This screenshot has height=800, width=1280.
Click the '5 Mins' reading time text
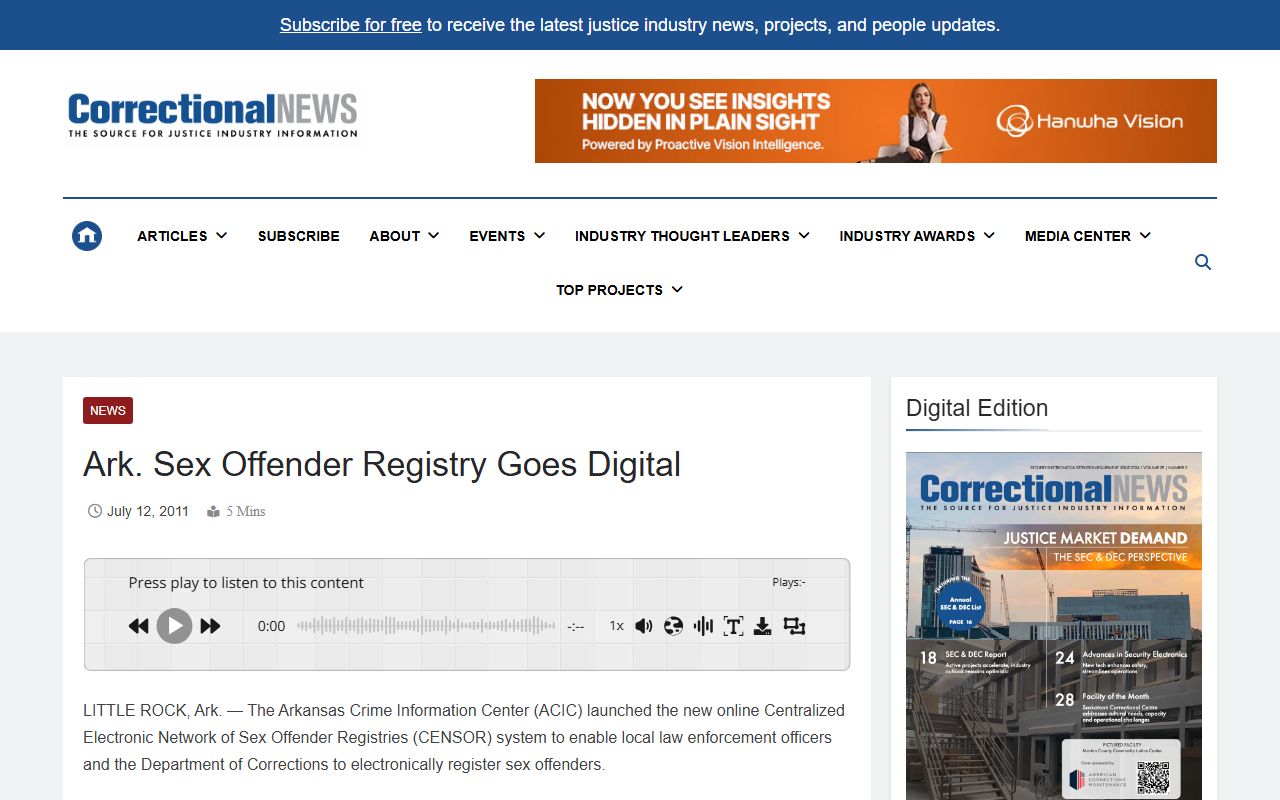point(246,511)
